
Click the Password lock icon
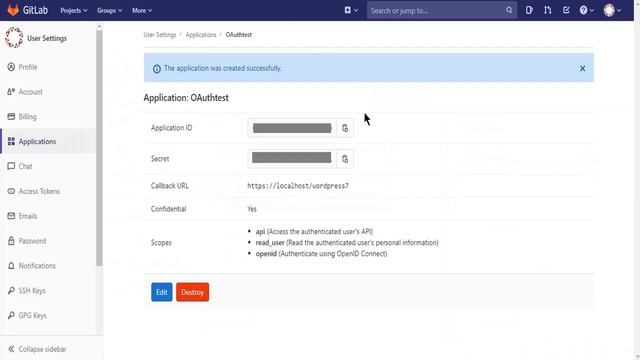11,241
